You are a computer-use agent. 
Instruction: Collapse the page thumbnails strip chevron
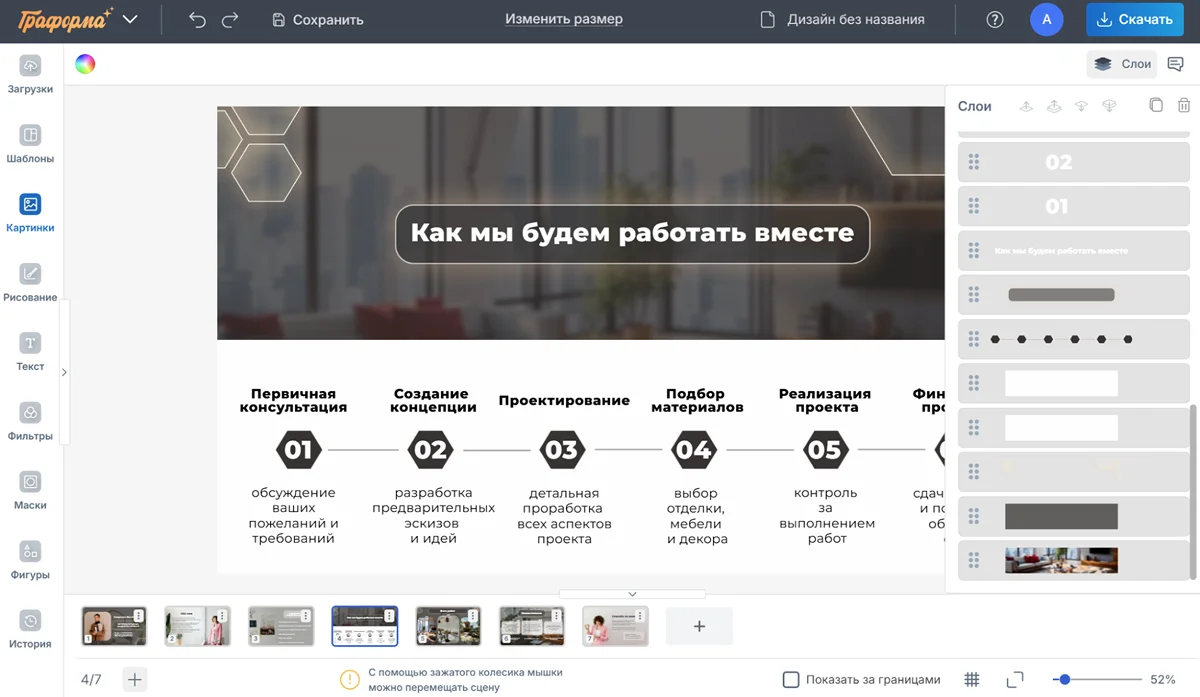coord(632,594)
